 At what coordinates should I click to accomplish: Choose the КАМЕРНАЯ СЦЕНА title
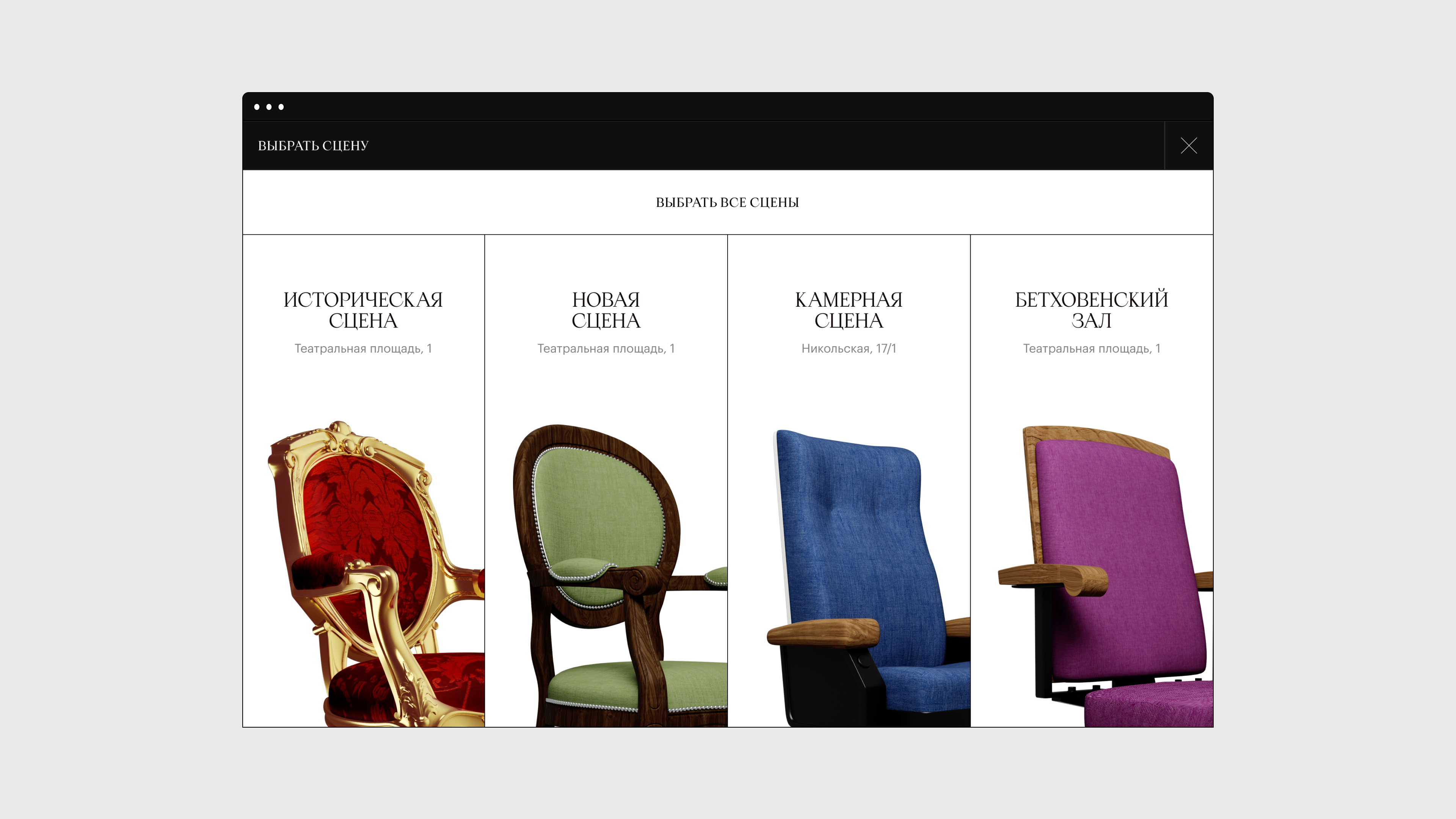(x=849, y=310)
